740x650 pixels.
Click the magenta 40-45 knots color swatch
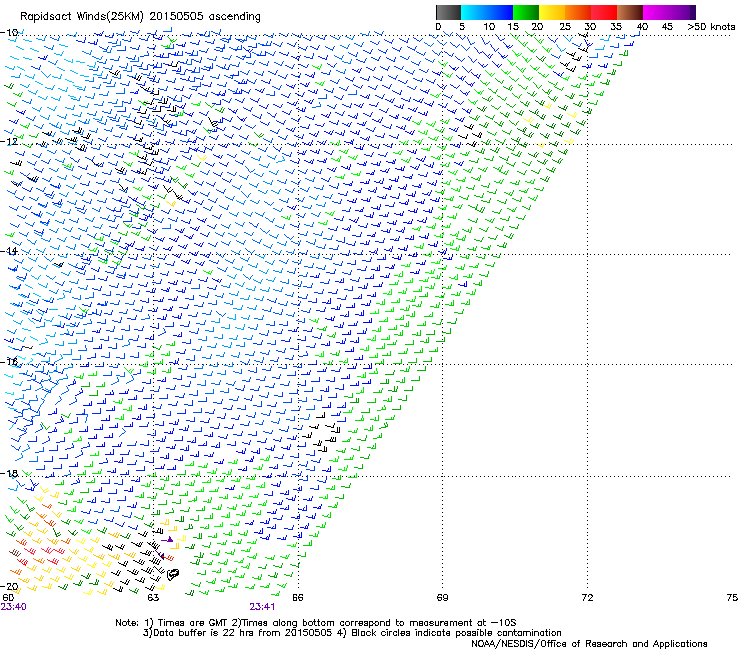pos(656,12)
